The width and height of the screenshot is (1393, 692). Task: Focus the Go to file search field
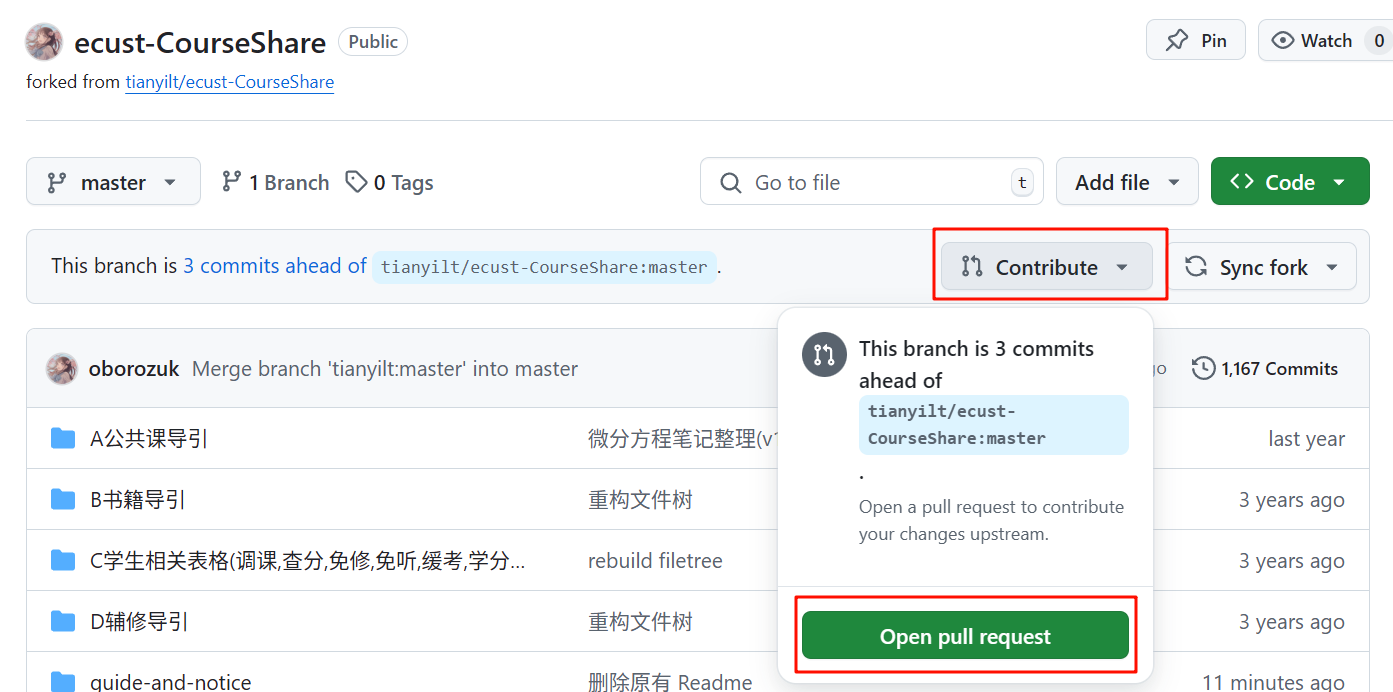coord(871,182)
